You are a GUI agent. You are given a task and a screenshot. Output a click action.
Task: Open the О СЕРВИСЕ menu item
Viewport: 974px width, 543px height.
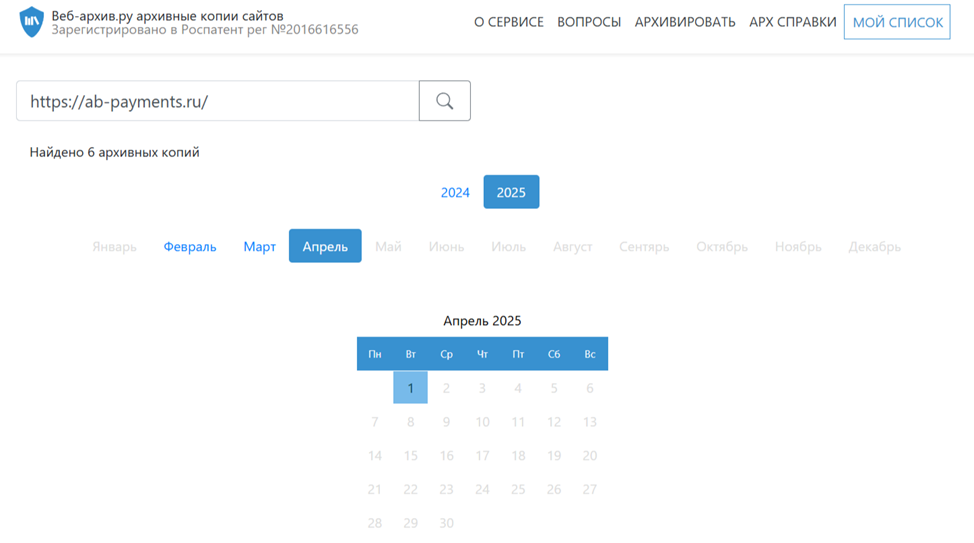click(x=509, y=22)
